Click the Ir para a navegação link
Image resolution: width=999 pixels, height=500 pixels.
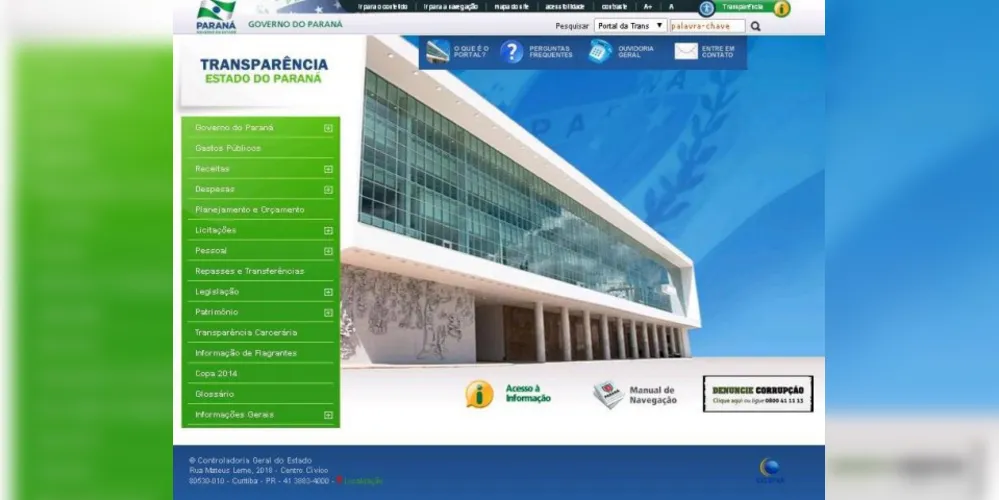tap(451, 6)
